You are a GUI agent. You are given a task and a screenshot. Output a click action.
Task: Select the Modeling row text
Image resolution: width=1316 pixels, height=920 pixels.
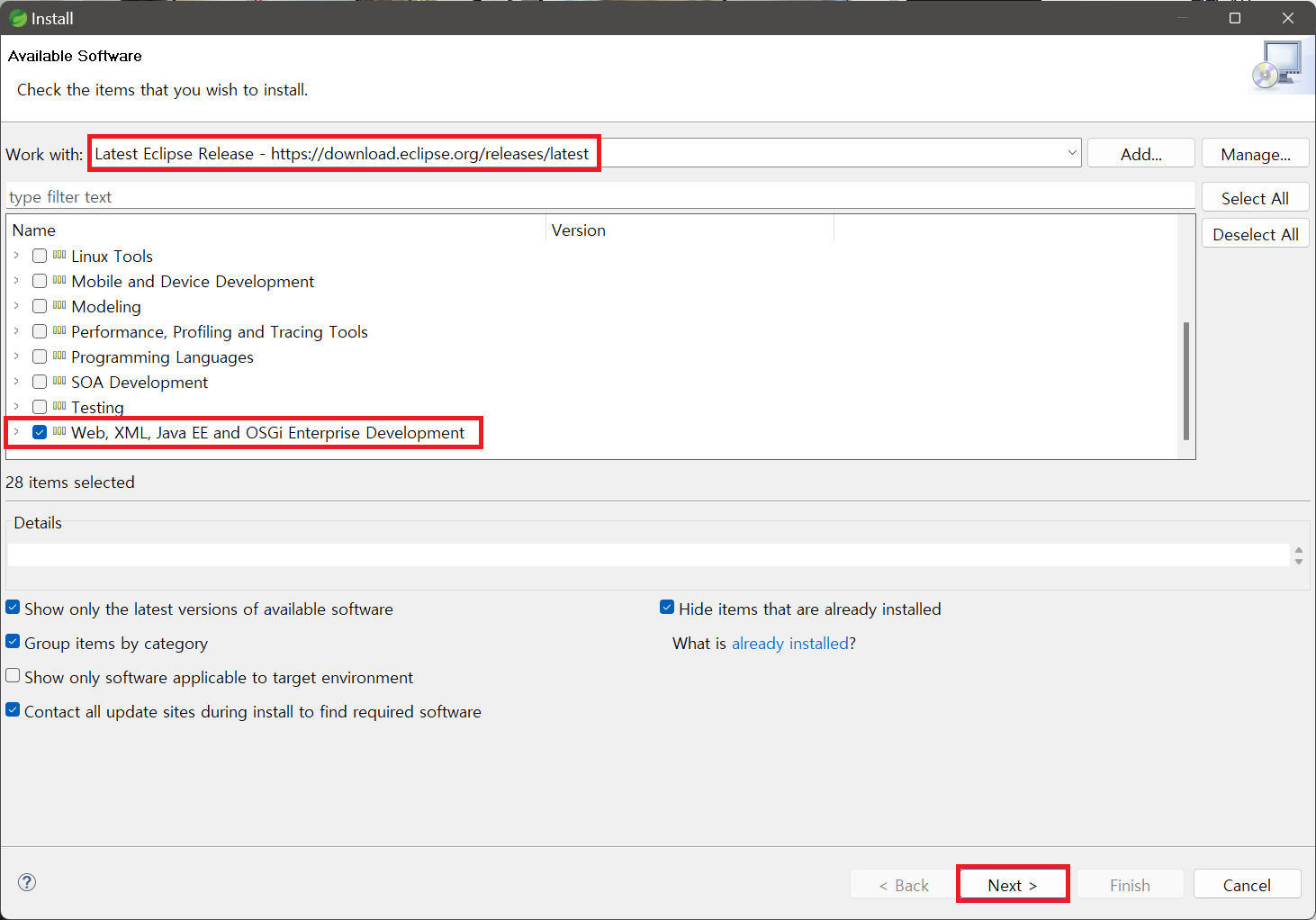pos(106,307)
